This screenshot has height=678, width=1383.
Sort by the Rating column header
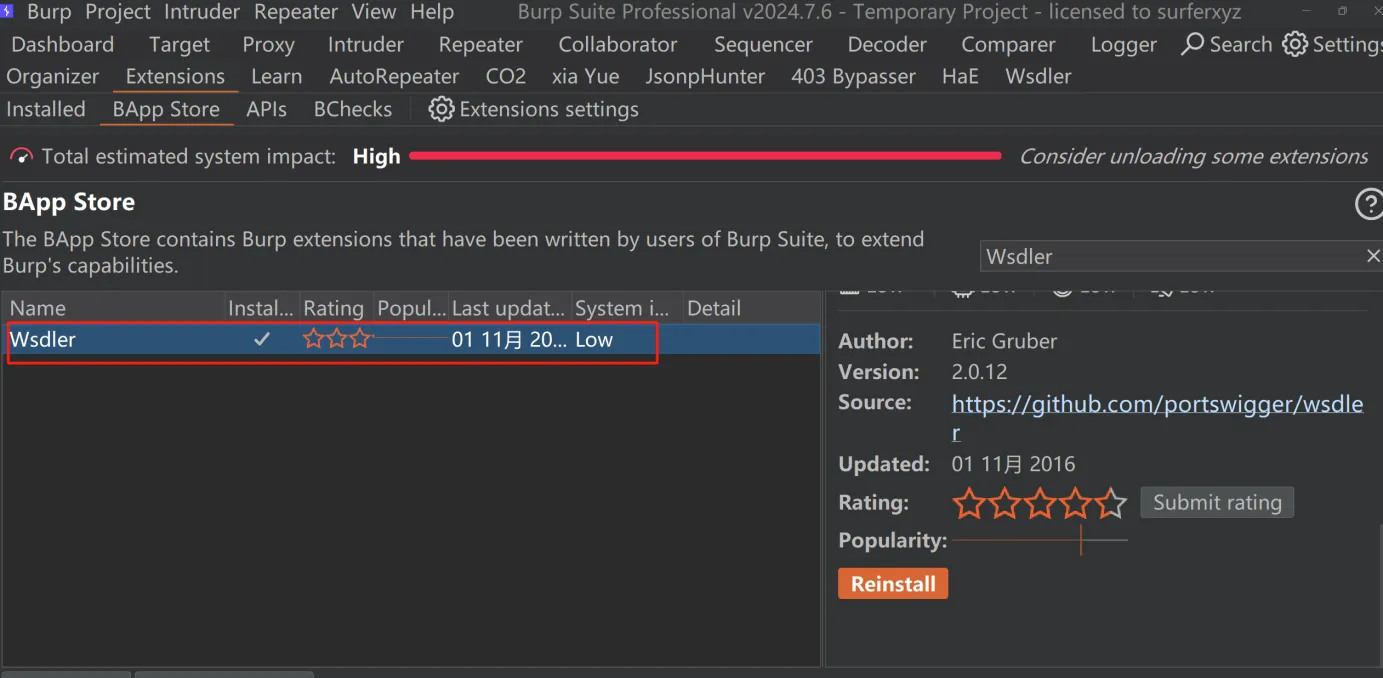point(336,308)
